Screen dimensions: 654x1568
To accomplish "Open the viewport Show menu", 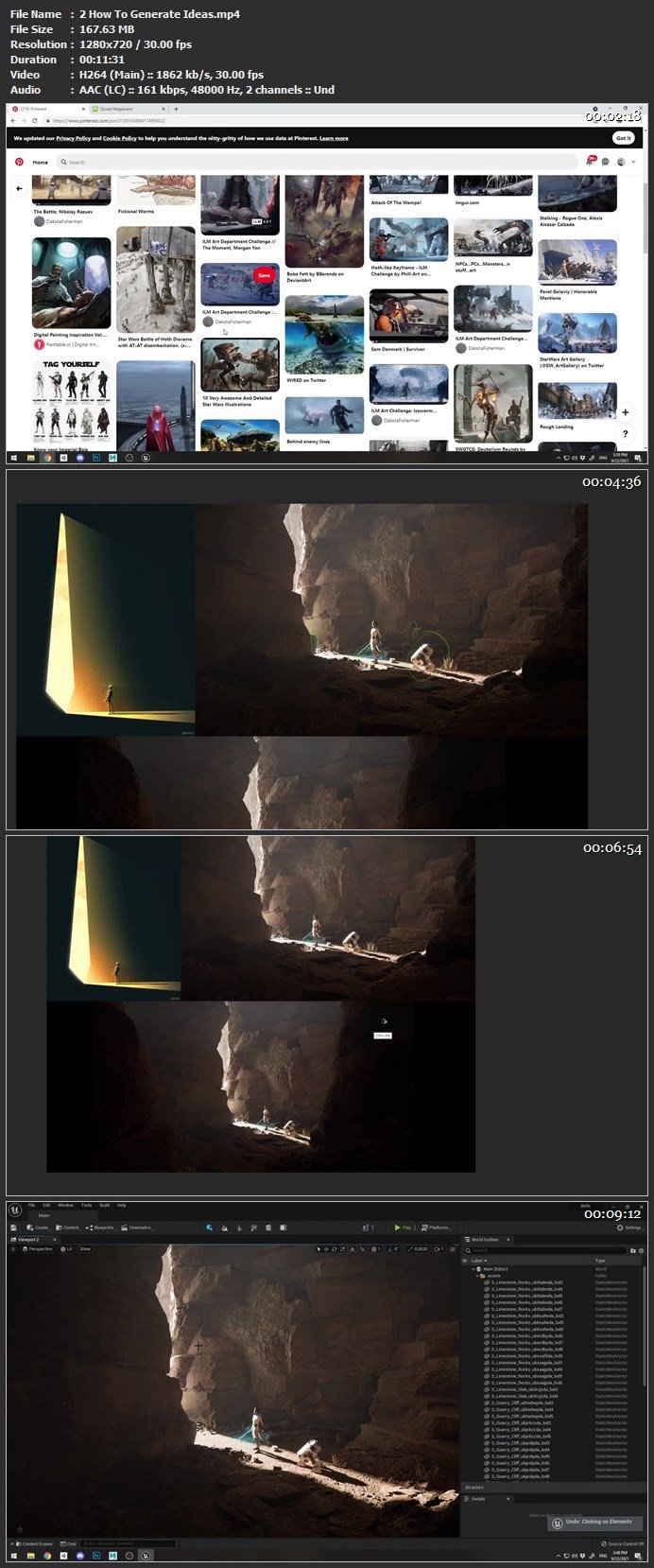I will click(85, 1249).
